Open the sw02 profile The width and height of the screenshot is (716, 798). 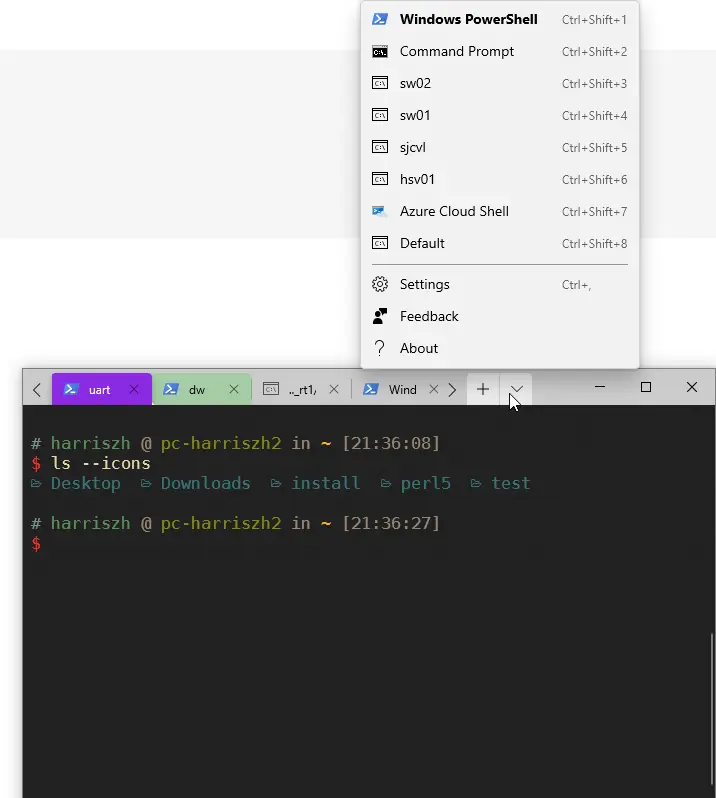click(500, 83)
